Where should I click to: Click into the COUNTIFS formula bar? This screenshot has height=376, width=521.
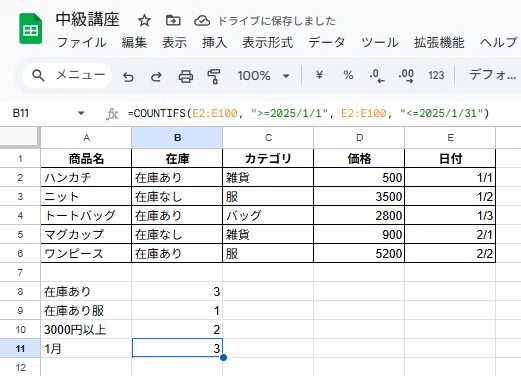click(x=309, y=113)
